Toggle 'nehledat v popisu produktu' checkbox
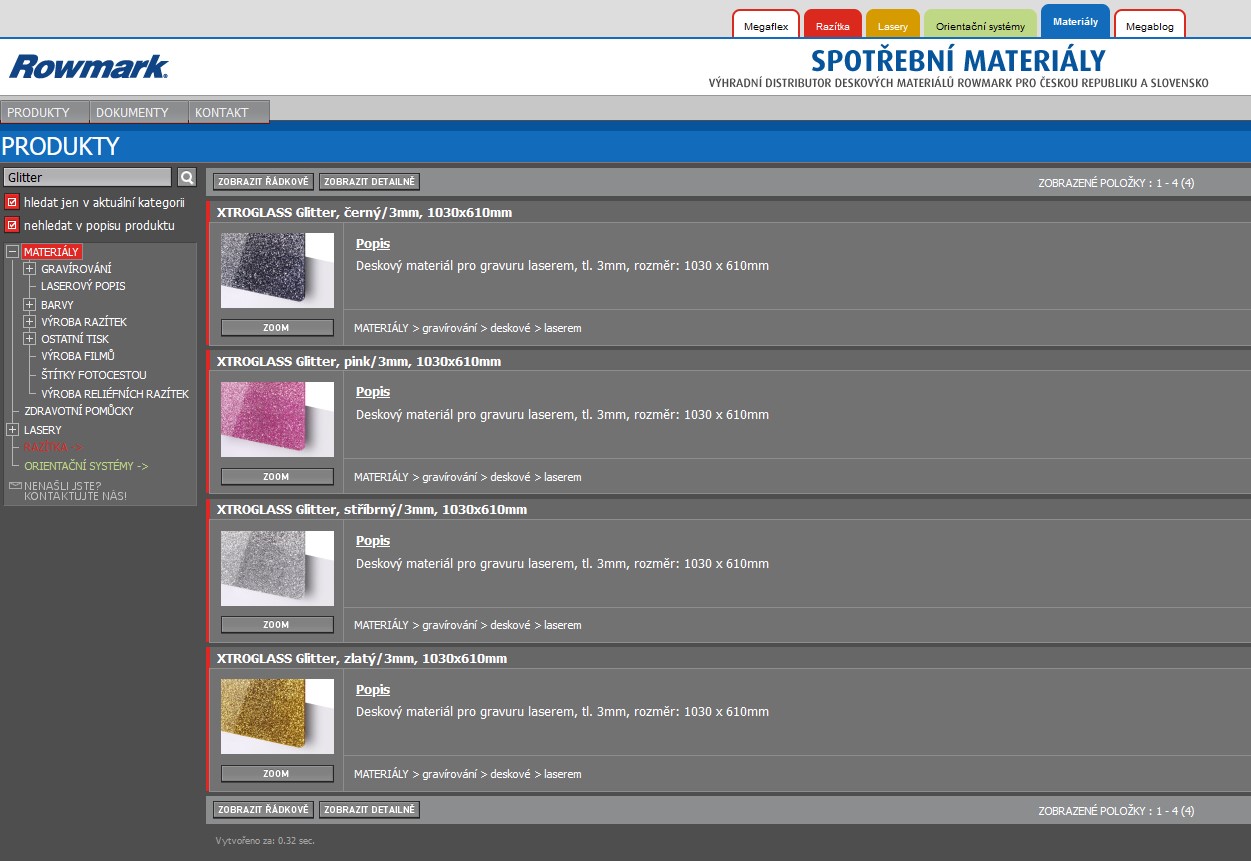Image resolution: width=1251 pixels, height=861 pixels. coord(12,225)
